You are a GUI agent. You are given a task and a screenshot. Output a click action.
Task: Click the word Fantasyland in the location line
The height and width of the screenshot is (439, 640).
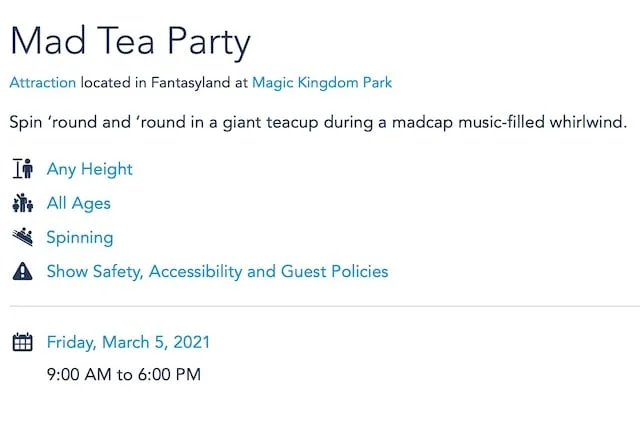191,83
